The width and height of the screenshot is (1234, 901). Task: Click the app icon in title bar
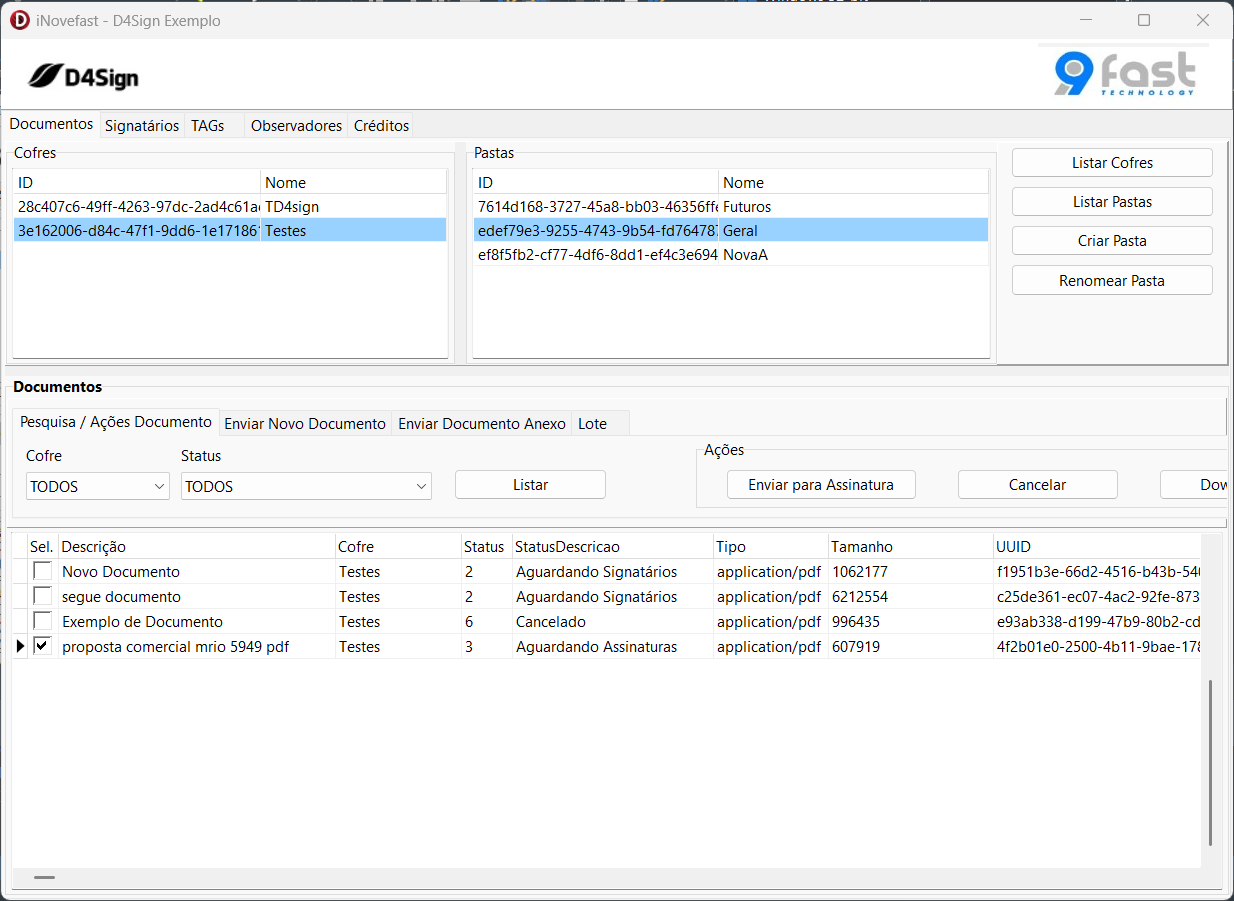[x=19, y=20]
